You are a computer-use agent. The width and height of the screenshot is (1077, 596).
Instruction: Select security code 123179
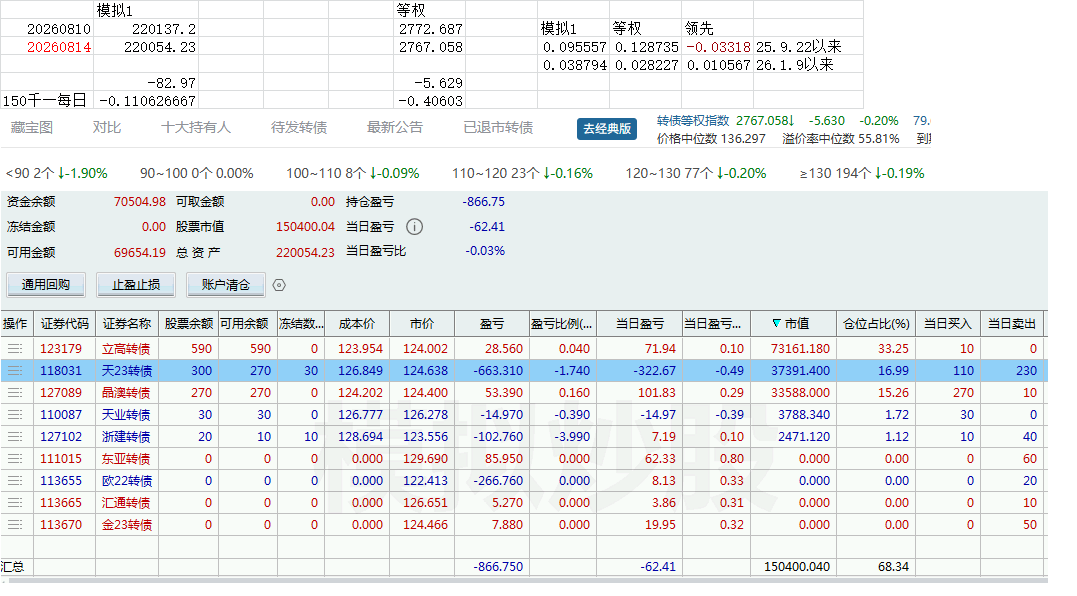[x=60, y=349]
